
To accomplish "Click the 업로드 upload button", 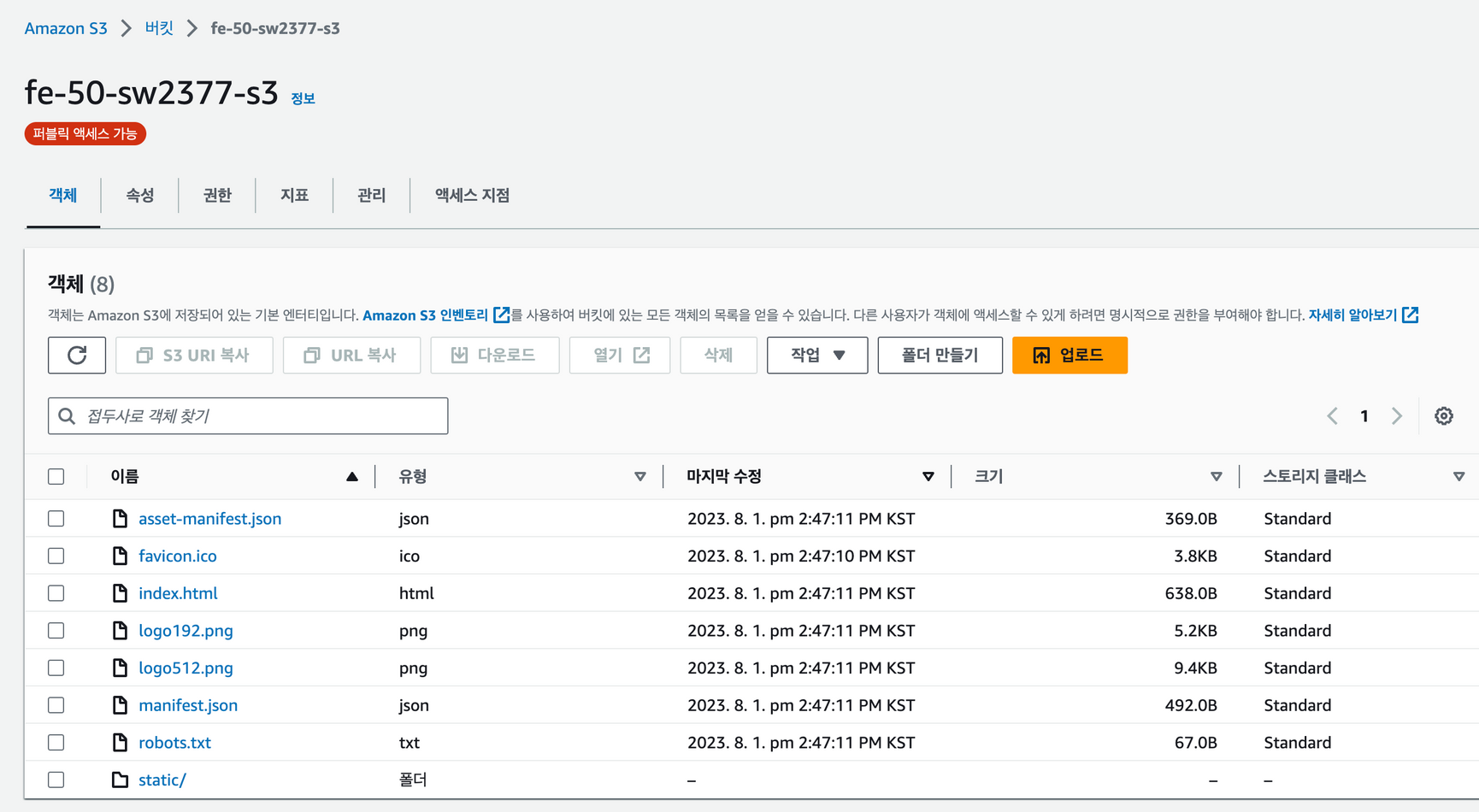I will point(1069,356).
